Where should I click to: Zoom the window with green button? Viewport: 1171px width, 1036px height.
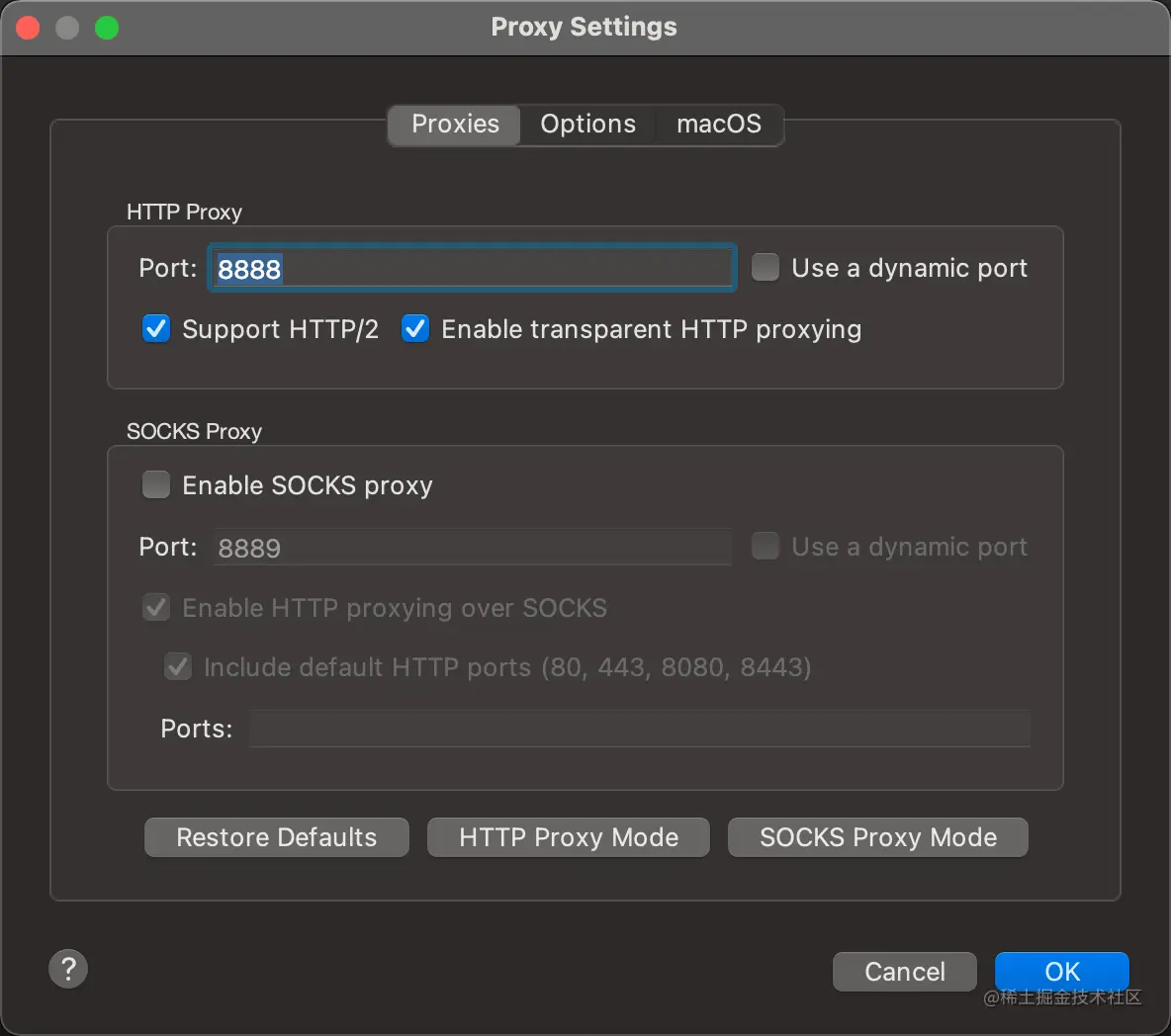(107, 28)
